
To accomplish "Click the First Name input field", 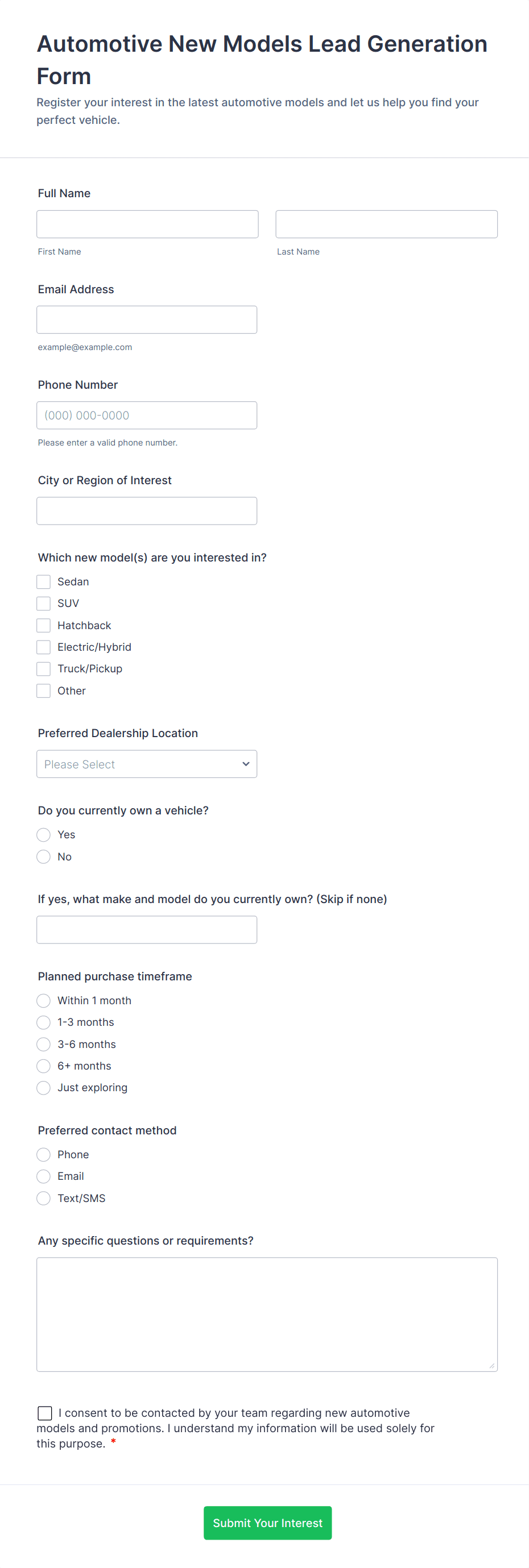I will coord(147,224).
